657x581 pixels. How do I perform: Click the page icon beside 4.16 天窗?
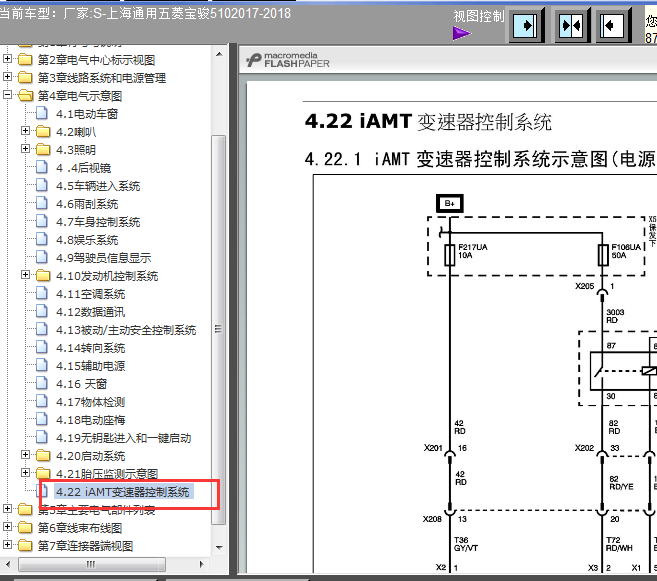pyautogui.click(x=41, y=383)
